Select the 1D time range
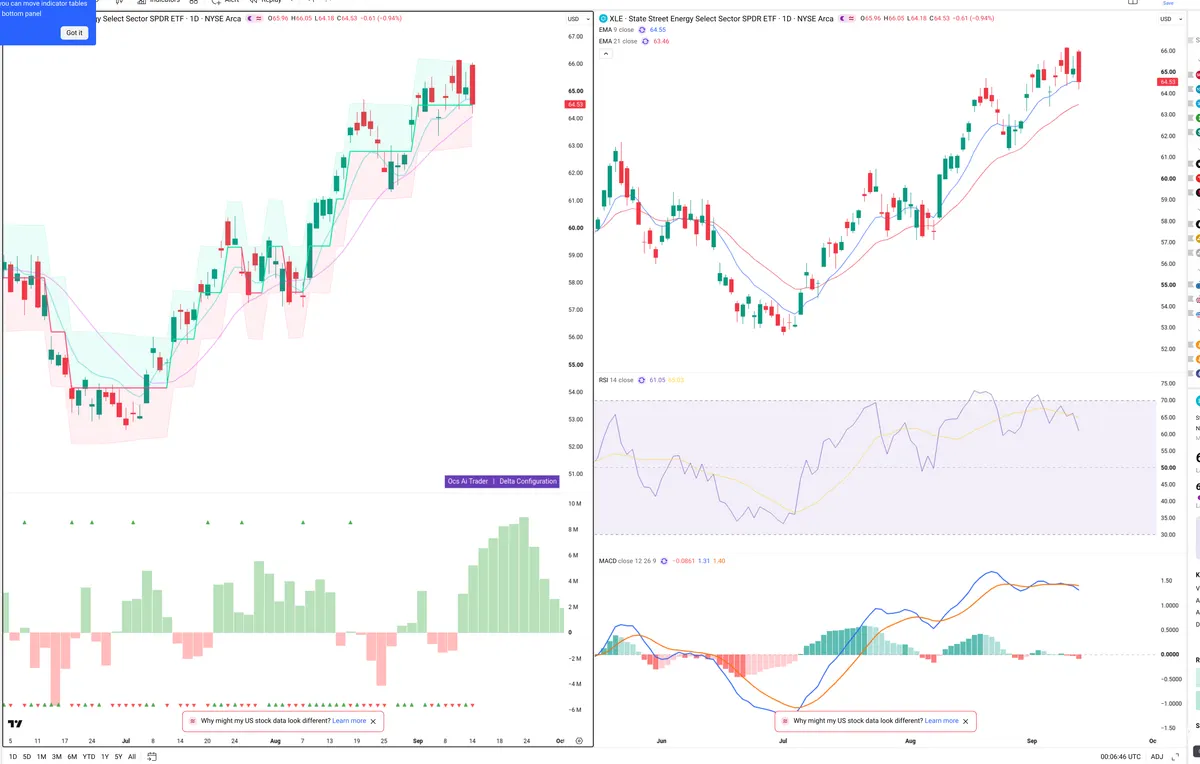The height and width of the screenshot is (764, 1200). [x=13, y=757]
